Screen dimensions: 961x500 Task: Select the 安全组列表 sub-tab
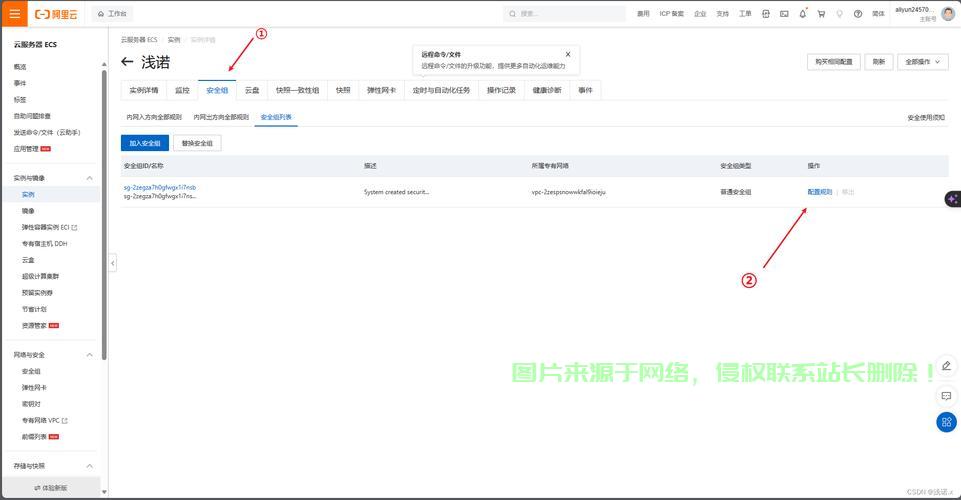276,117
